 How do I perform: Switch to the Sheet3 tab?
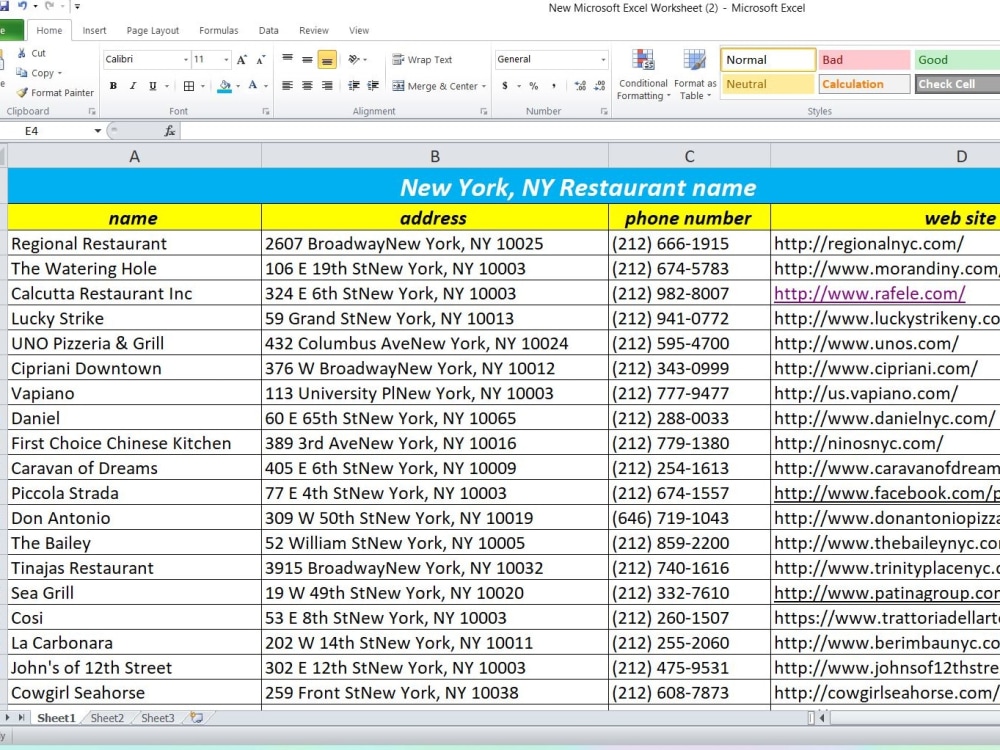point(158,718)
